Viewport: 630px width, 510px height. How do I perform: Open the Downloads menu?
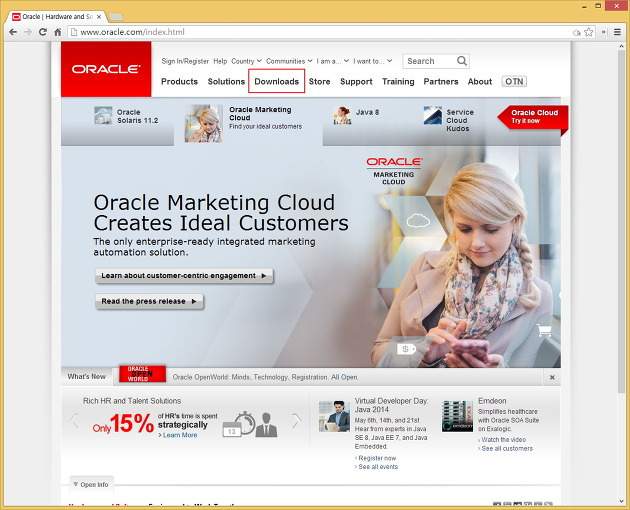coord(276,82)
